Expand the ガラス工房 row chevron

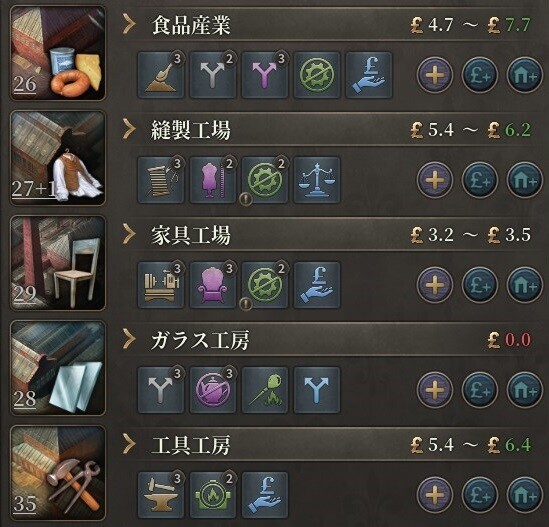click(129, 340)
